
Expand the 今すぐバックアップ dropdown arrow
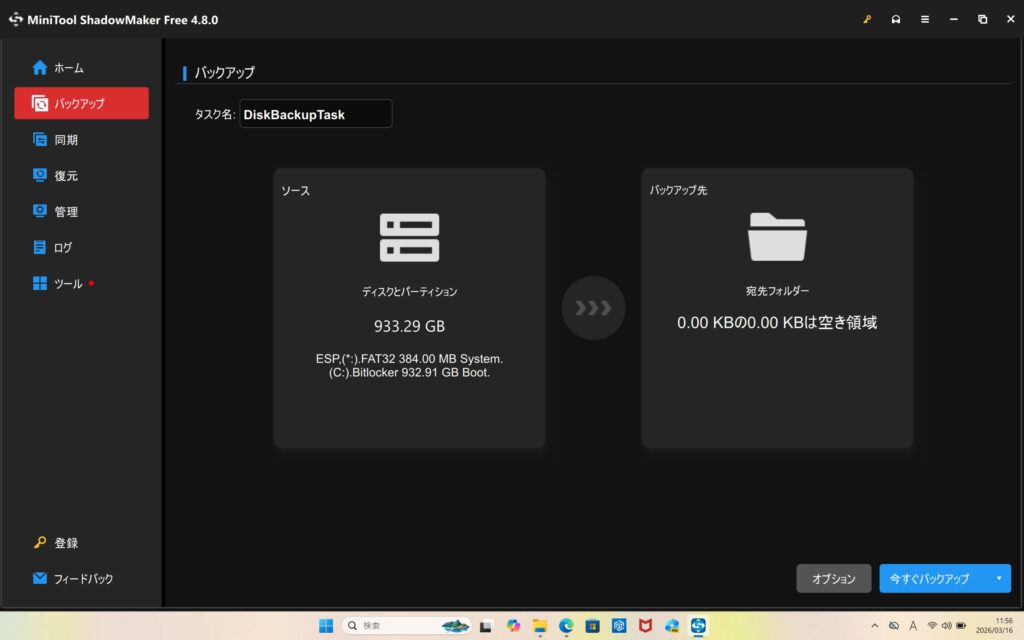pos(998,579)
